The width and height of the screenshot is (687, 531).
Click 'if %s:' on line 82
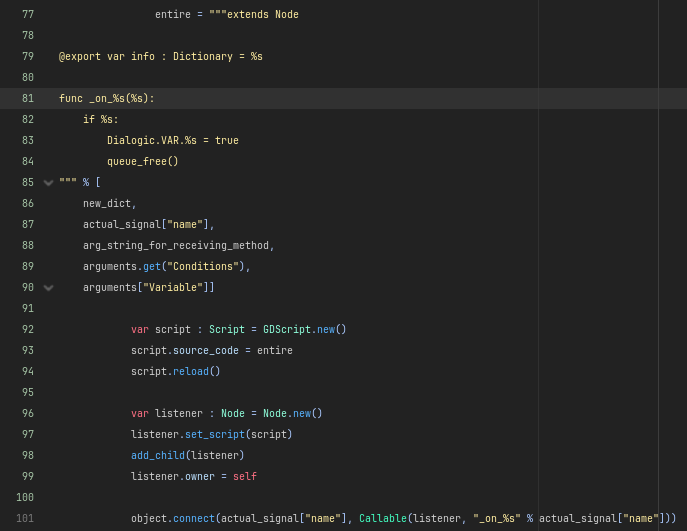point(101,120)
